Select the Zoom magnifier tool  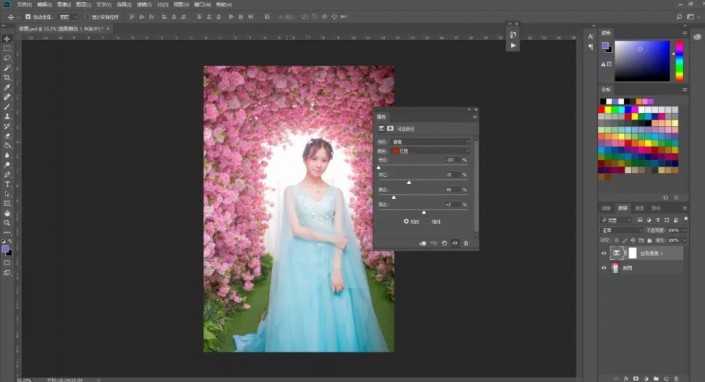point(7,223)
